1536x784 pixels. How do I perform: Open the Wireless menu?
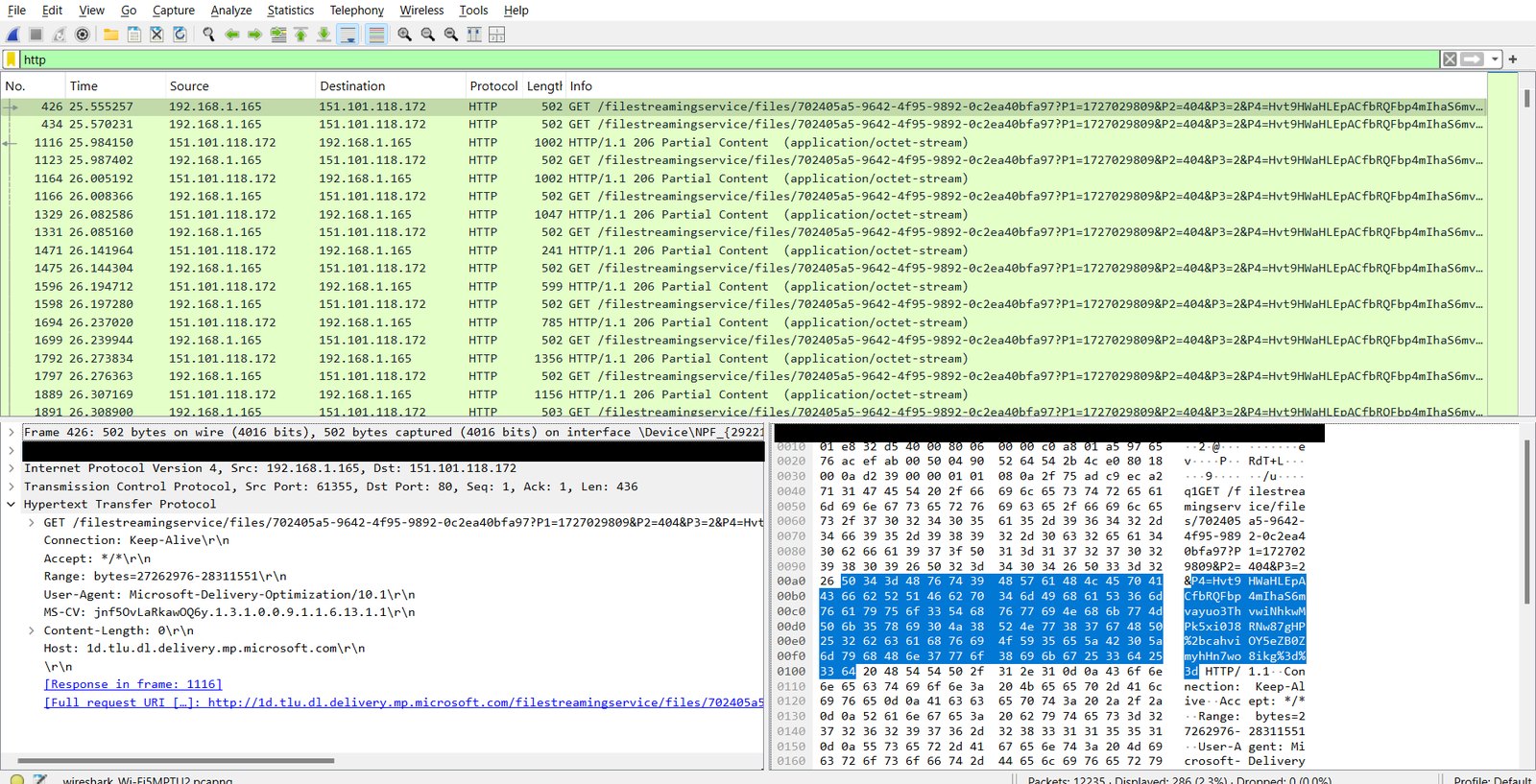pos(421,11)
